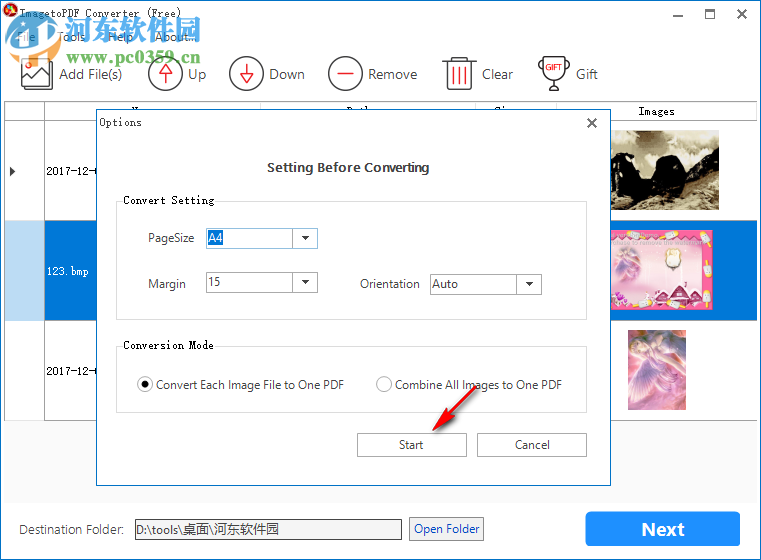This screenshot has width=761, height=560.
Task: Click the Margin value field showing 15
Action: (x=249, y=282)
